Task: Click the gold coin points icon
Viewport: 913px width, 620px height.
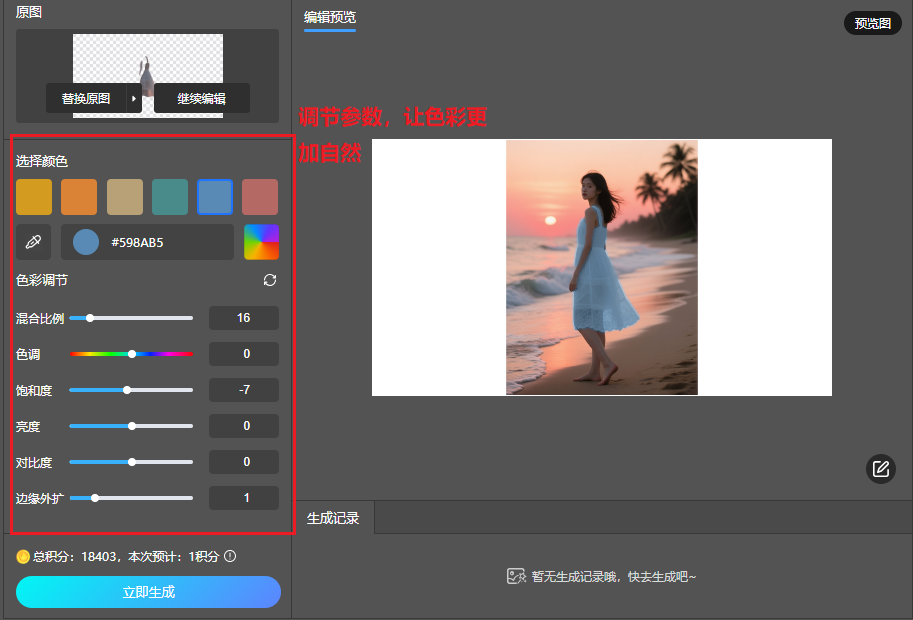Action: (x=22, y=556)
